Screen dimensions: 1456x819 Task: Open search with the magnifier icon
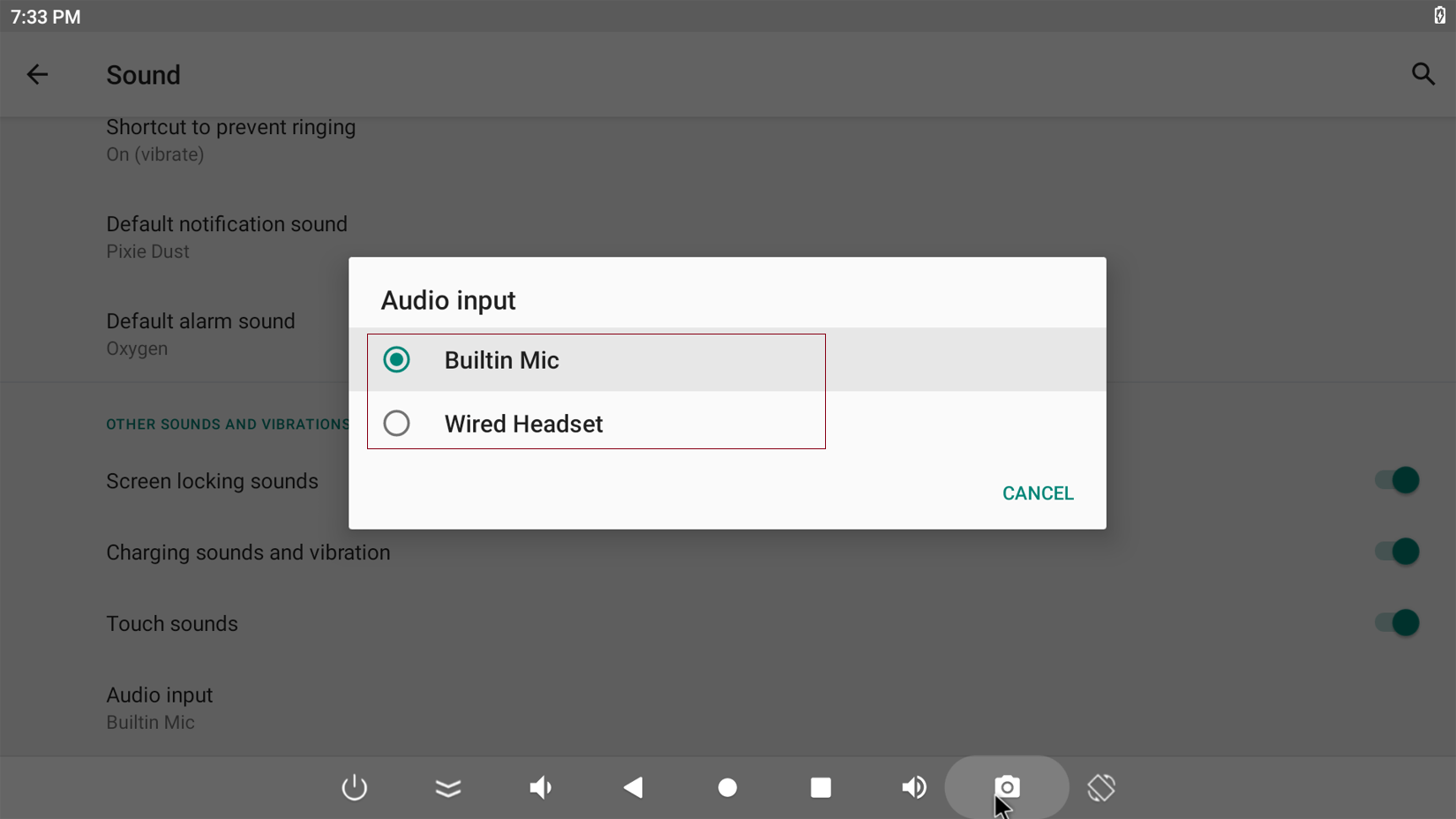(x=1422, y=74)
